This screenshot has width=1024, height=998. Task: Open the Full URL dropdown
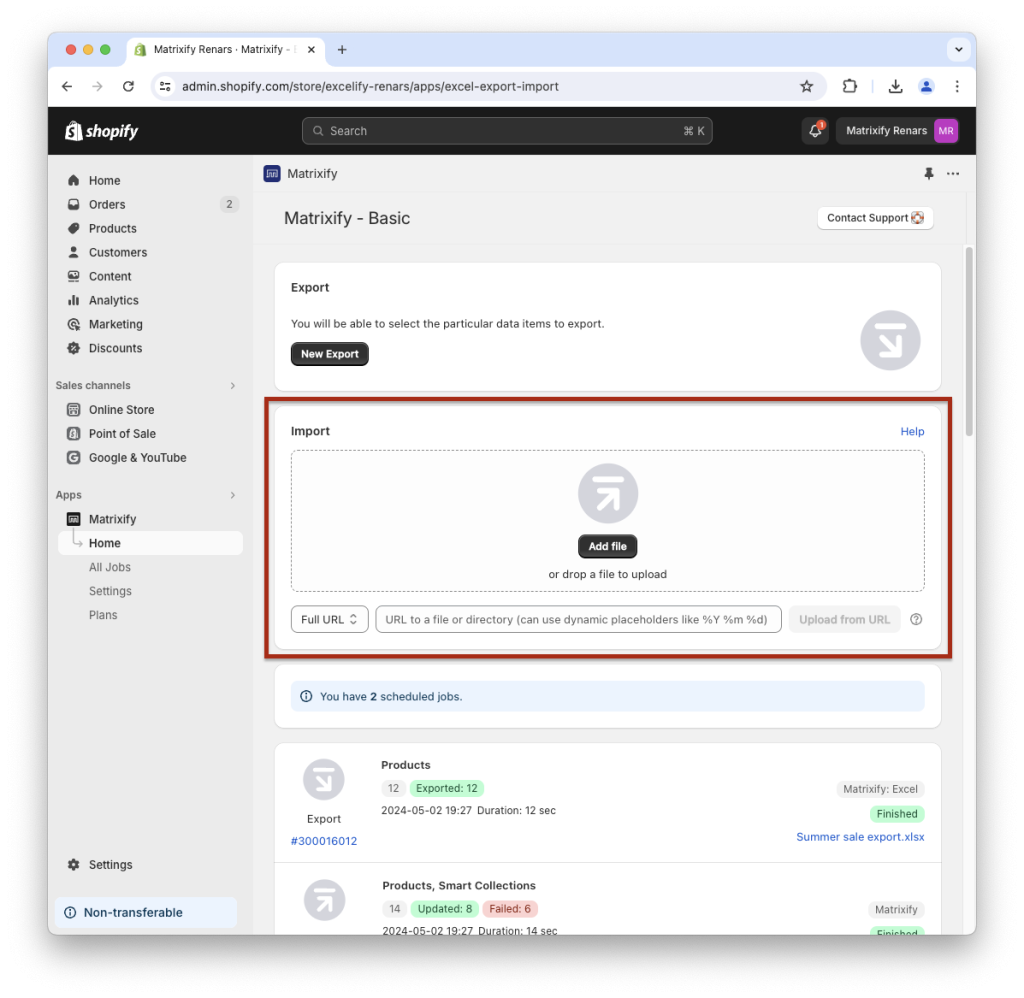(329, 619)
